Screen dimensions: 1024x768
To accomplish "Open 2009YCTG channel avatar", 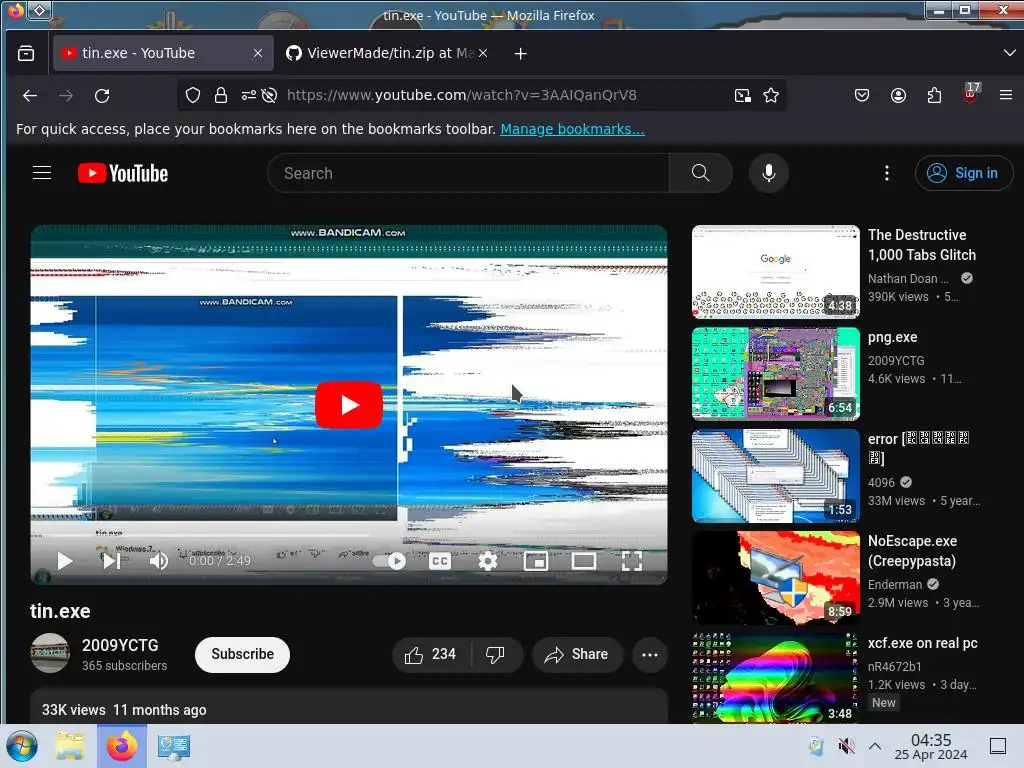I will 50,653.
